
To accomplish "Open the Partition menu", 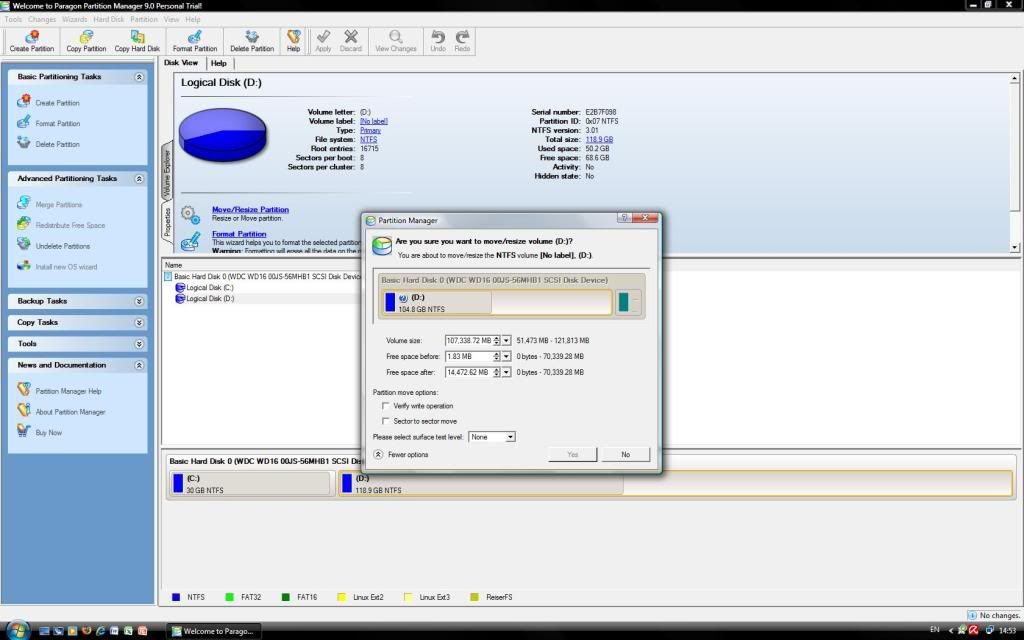I will (144, 19).
